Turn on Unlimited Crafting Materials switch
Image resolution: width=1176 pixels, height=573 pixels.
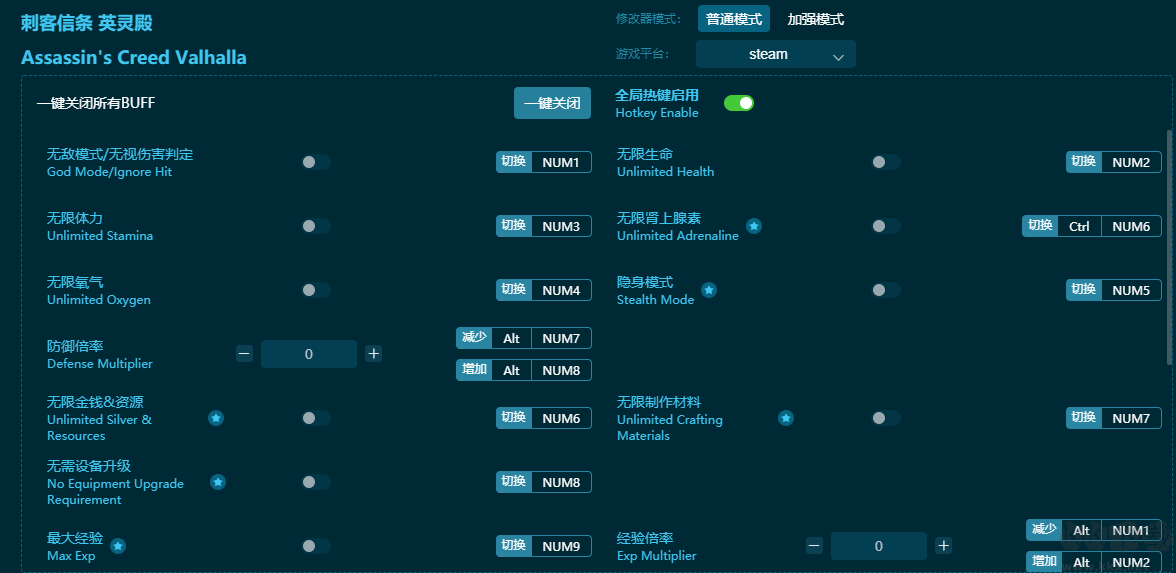[886, 418]
